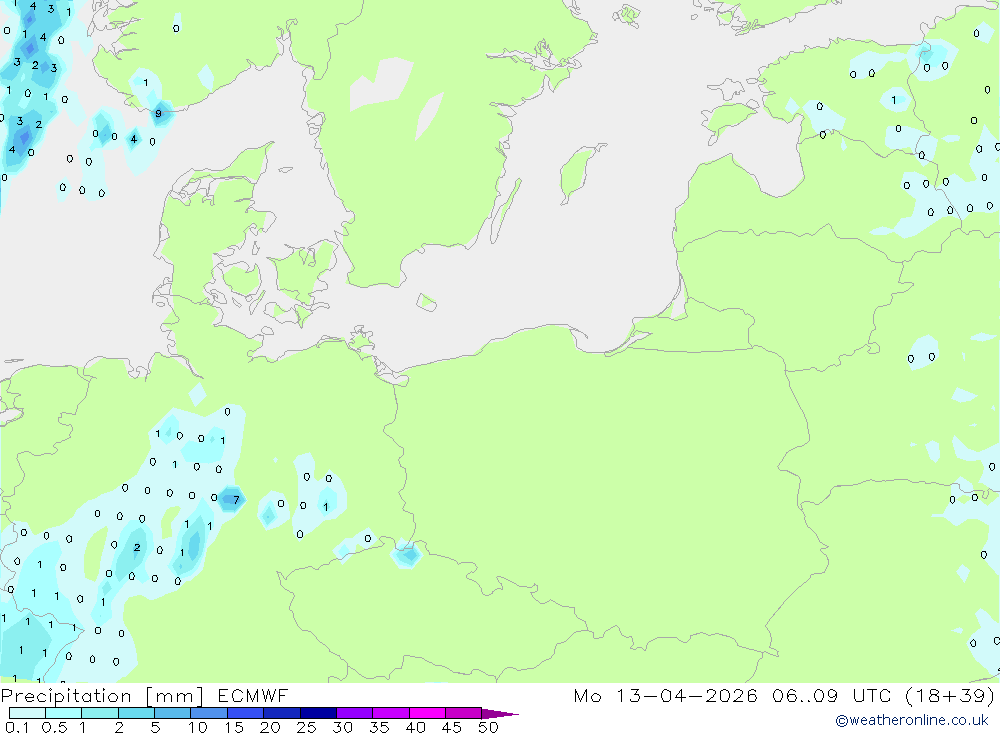The image size is (1000, 733).
Task: Click the 'Precipitation' title word
Action: click(66, 695)
